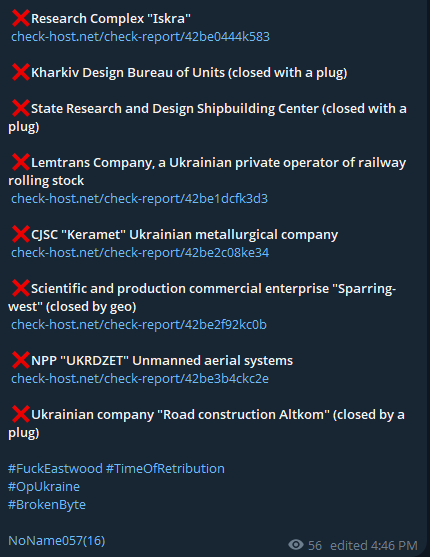430x557 pixels.
Task: Click the edited 4:46 PM timestamp
Action: (x=374, y=545)
